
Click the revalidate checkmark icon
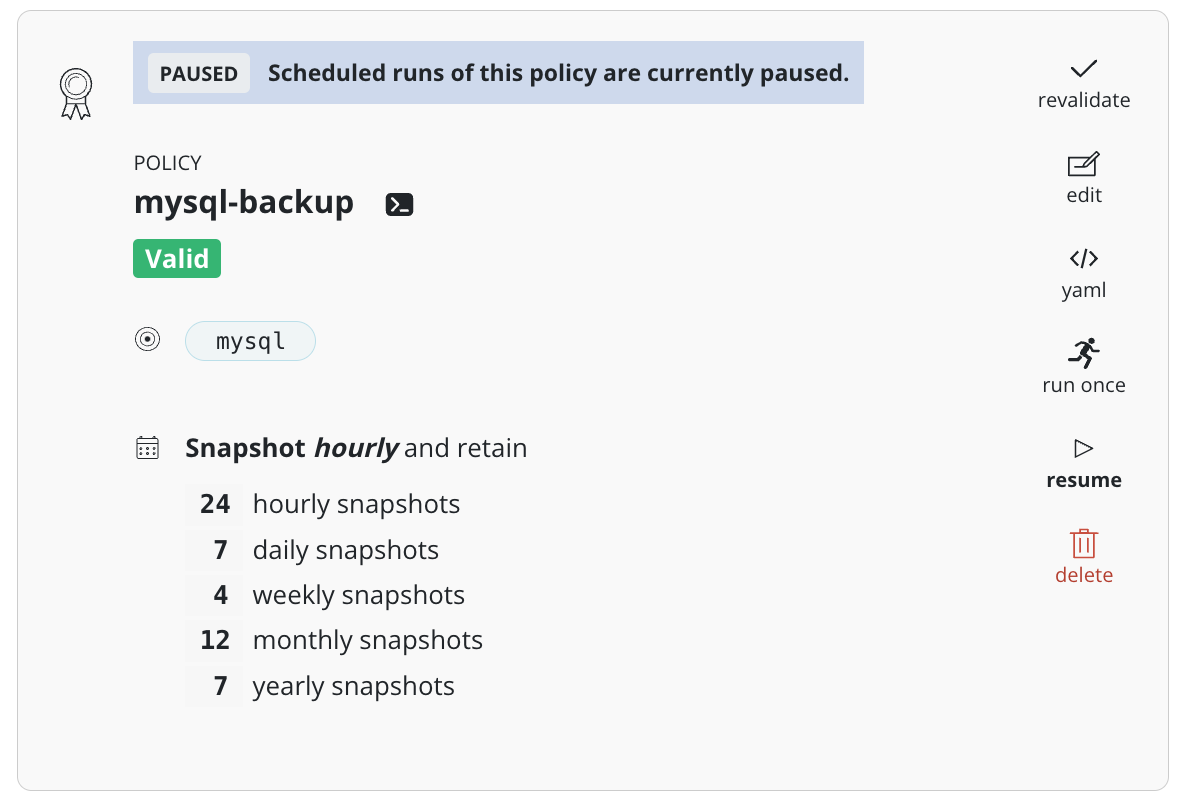tap(1083, 70)
